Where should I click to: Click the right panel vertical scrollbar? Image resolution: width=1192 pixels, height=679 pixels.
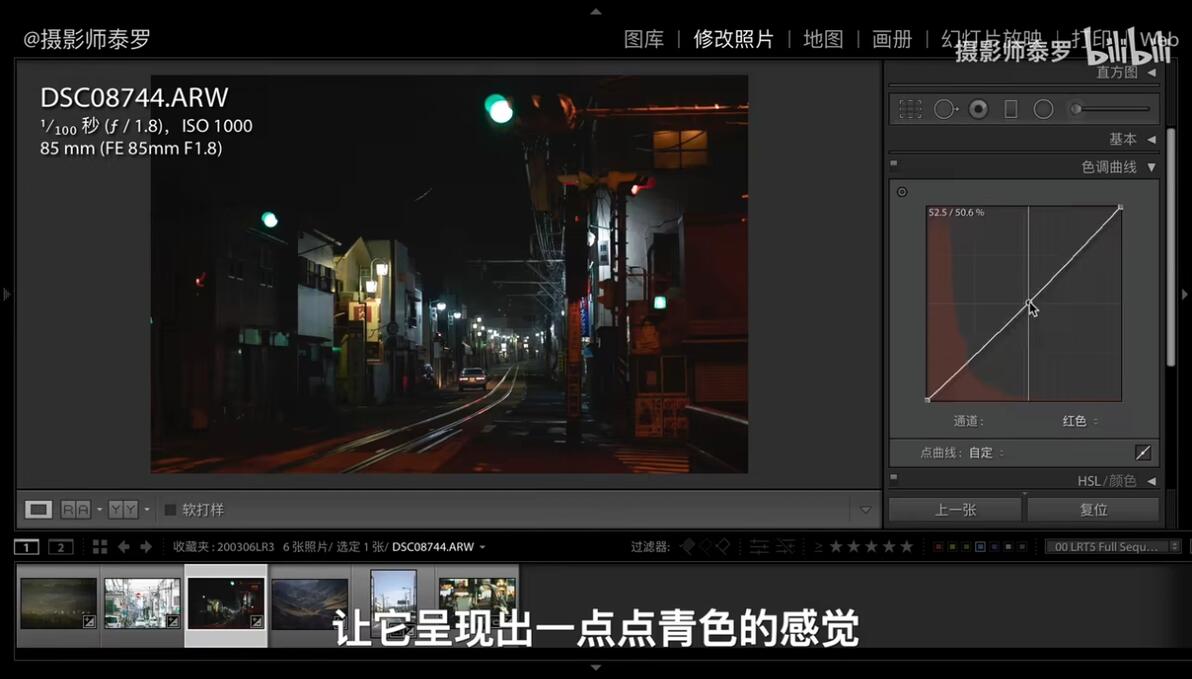click(1171, 247)
